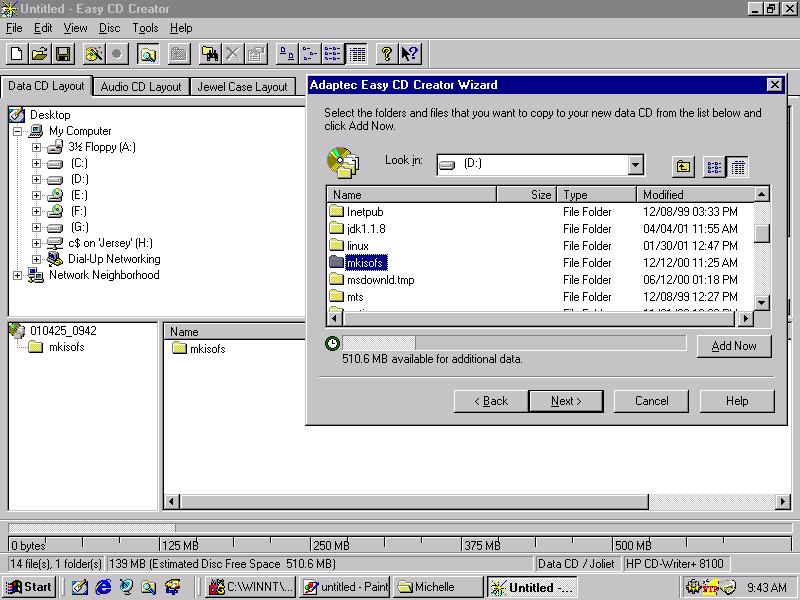
Task: Collapse the My Computer tree node
Action: tap(17, 131)
